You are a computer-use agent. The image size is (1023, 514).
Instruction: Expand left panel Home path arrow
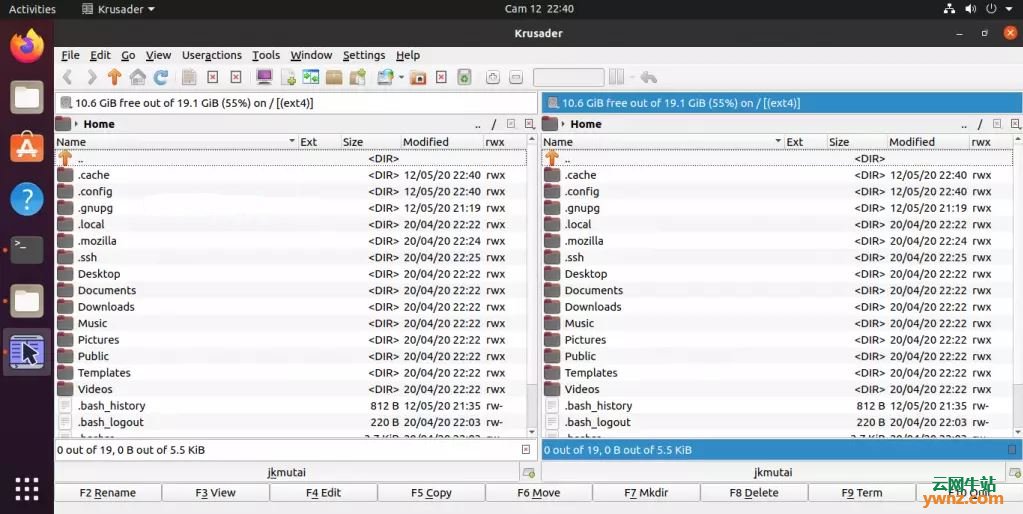pos(76,124)
